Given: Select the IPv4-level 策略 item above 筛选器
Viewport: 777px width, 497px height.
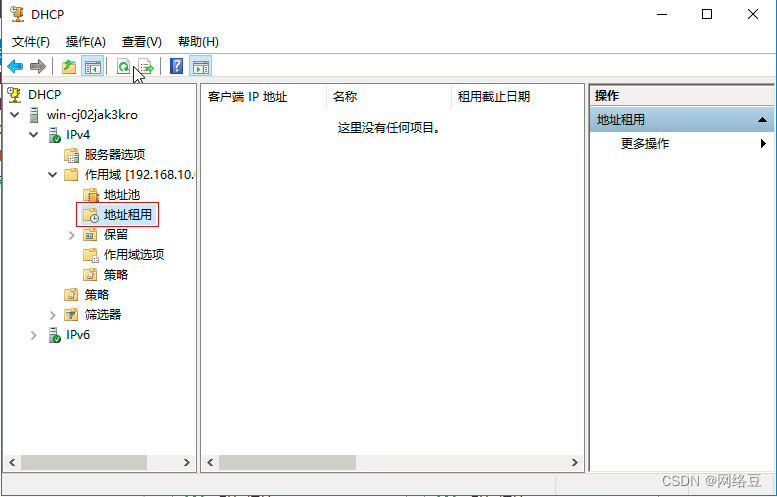Looking at the screenshot, I should coord(97,295).
